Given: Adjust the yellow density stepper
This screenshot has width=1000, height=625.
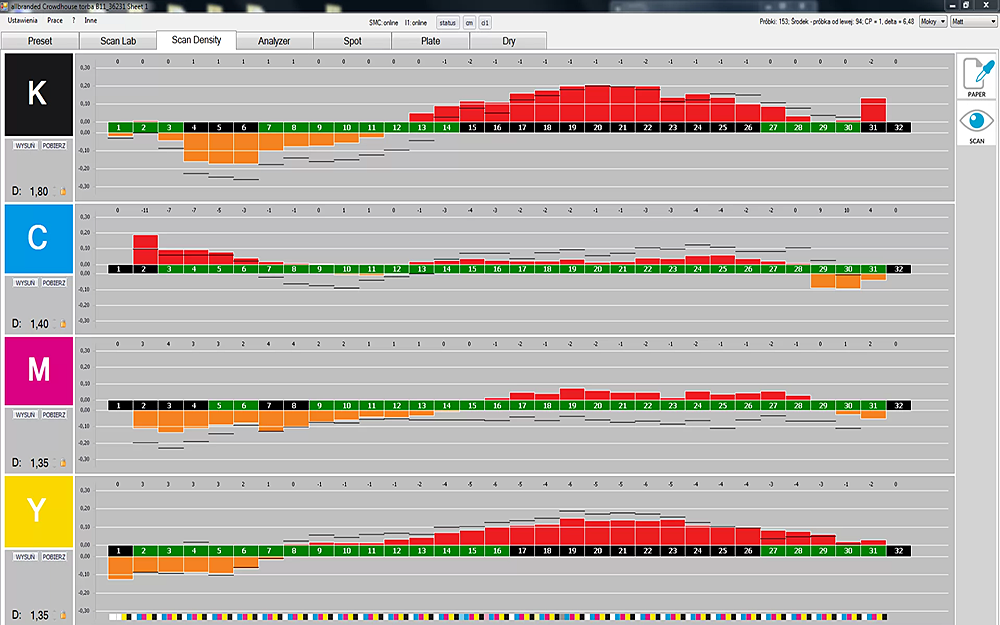Looking at the screenshot, I should tap(54, 615).
